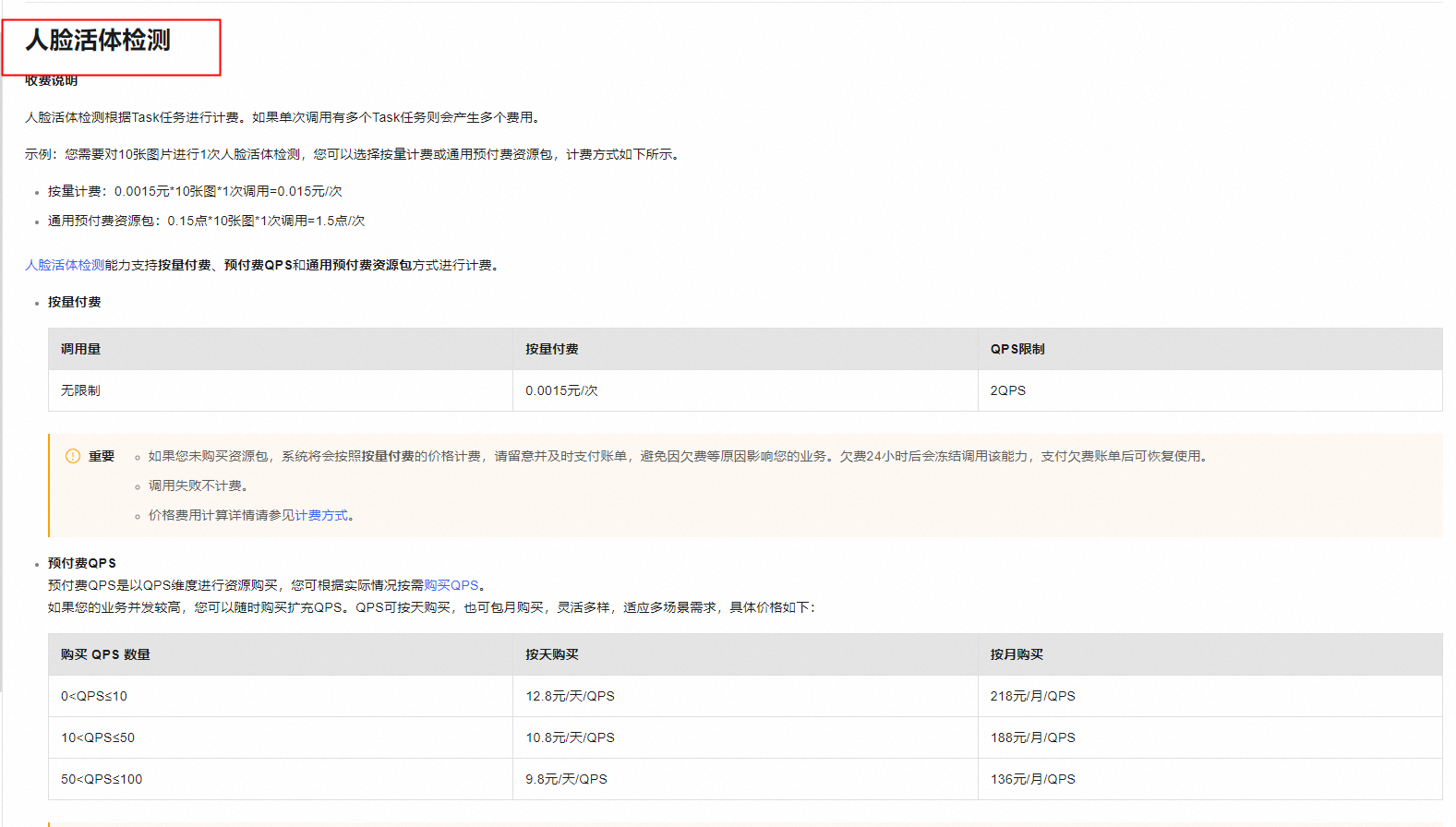Click the 调用量 column header
Screen dimensions: 1456x827
(281, 349)
